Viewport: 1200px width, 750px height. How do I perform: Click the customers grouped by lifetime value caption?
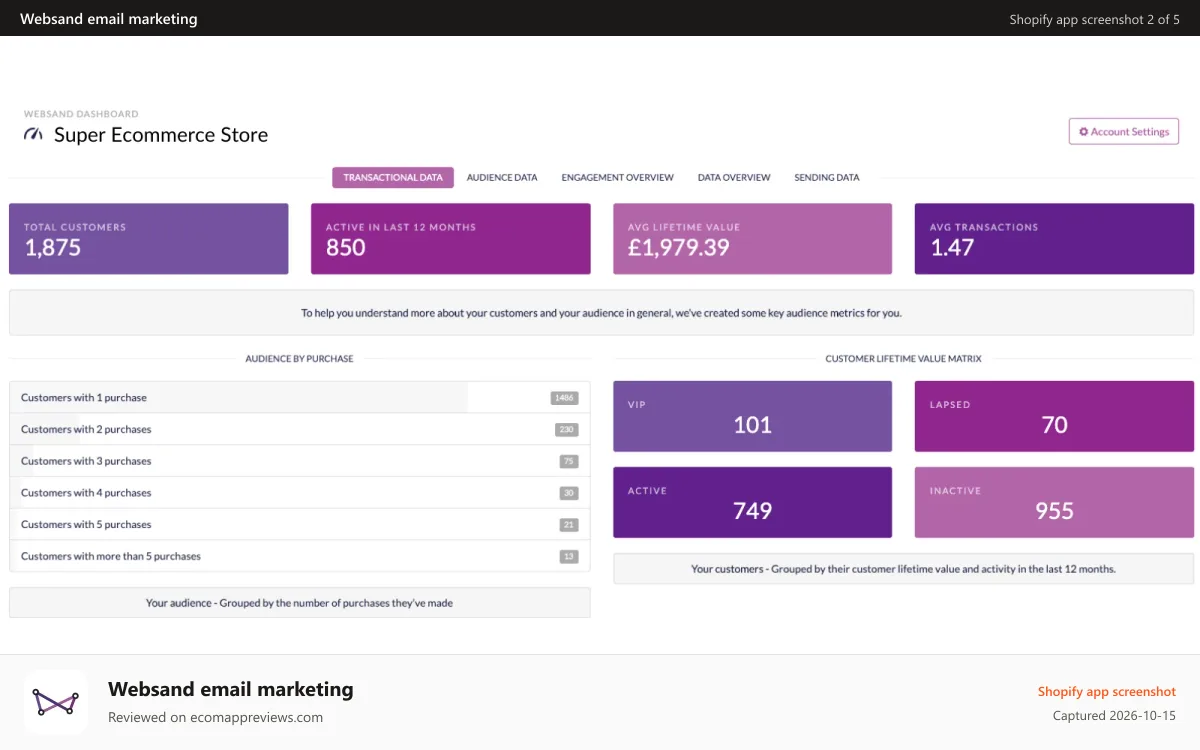(903, 569)
